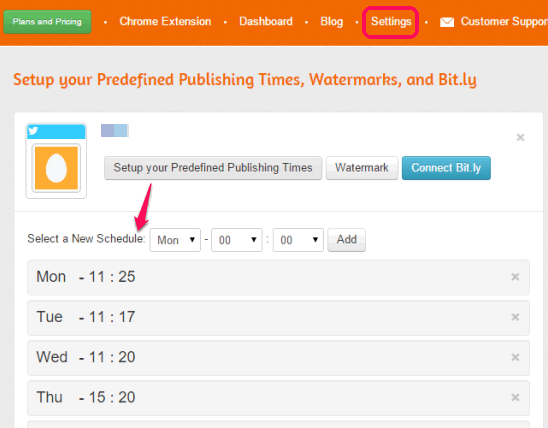Remove the Thu - 15 : 20 schedule entry

pyautogui.click(x=515, y=397)
